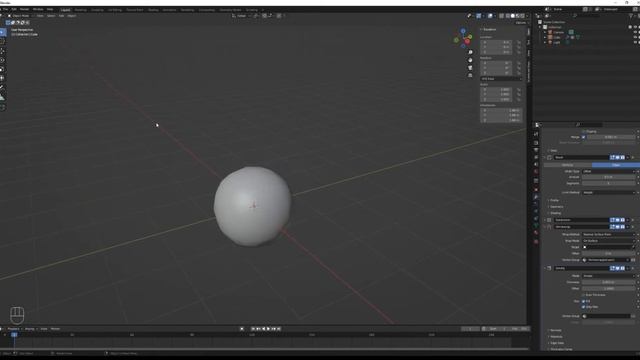Click the Solidify Thickness value field

tap(609, 282)
